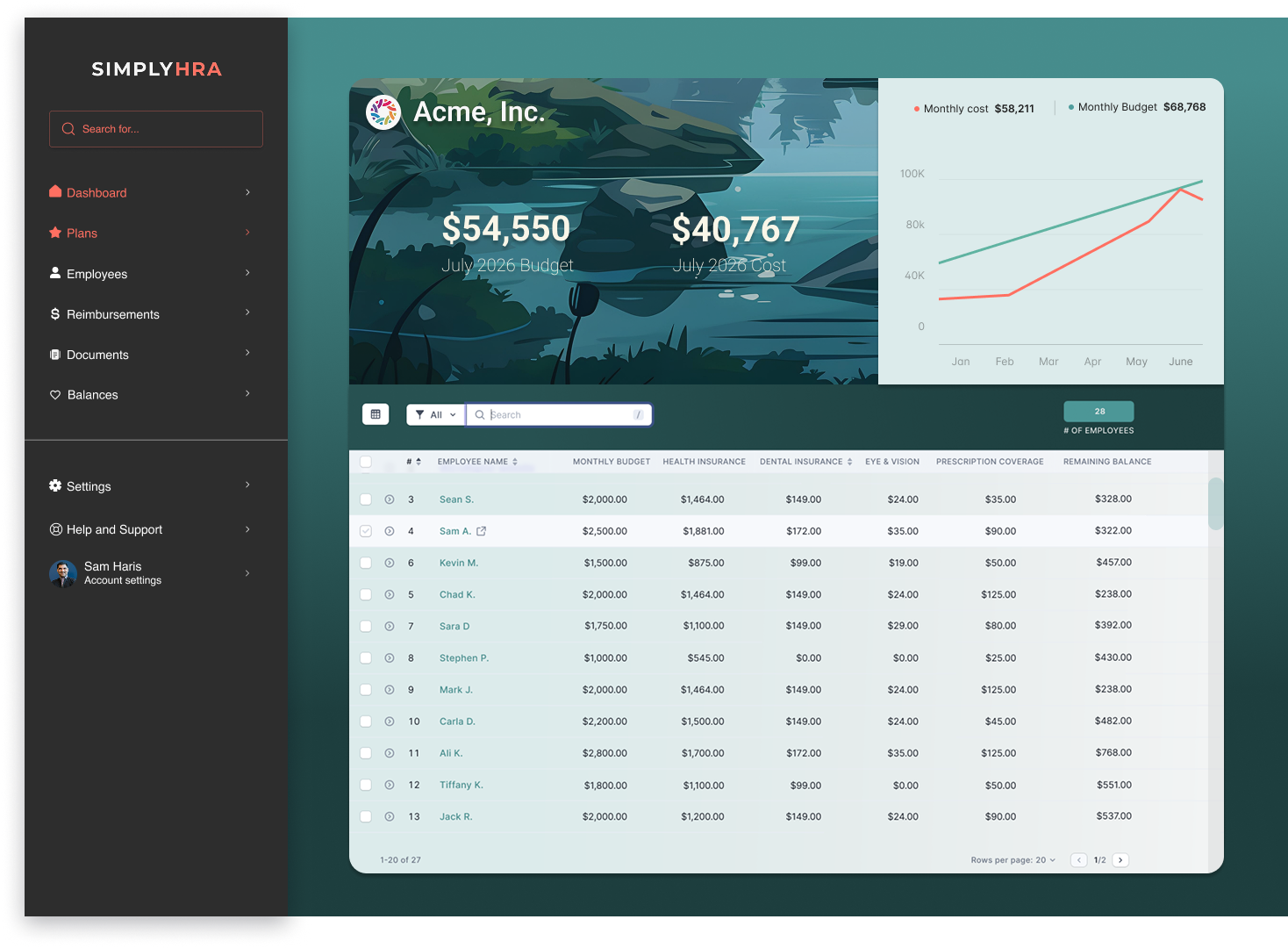
Task: Click Sam Haris profile avatar
Action: click(x=63, y=573)
